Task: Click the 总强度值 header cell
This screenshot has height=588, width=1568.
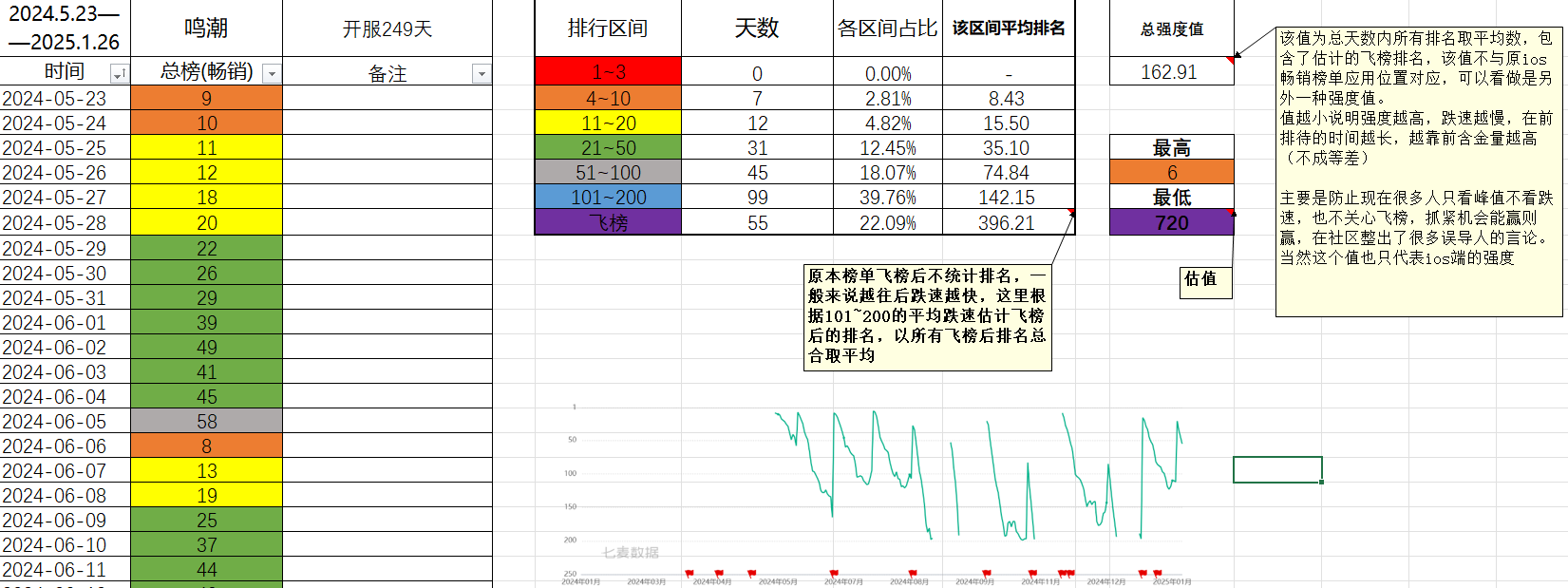Action: [1171, 28]
